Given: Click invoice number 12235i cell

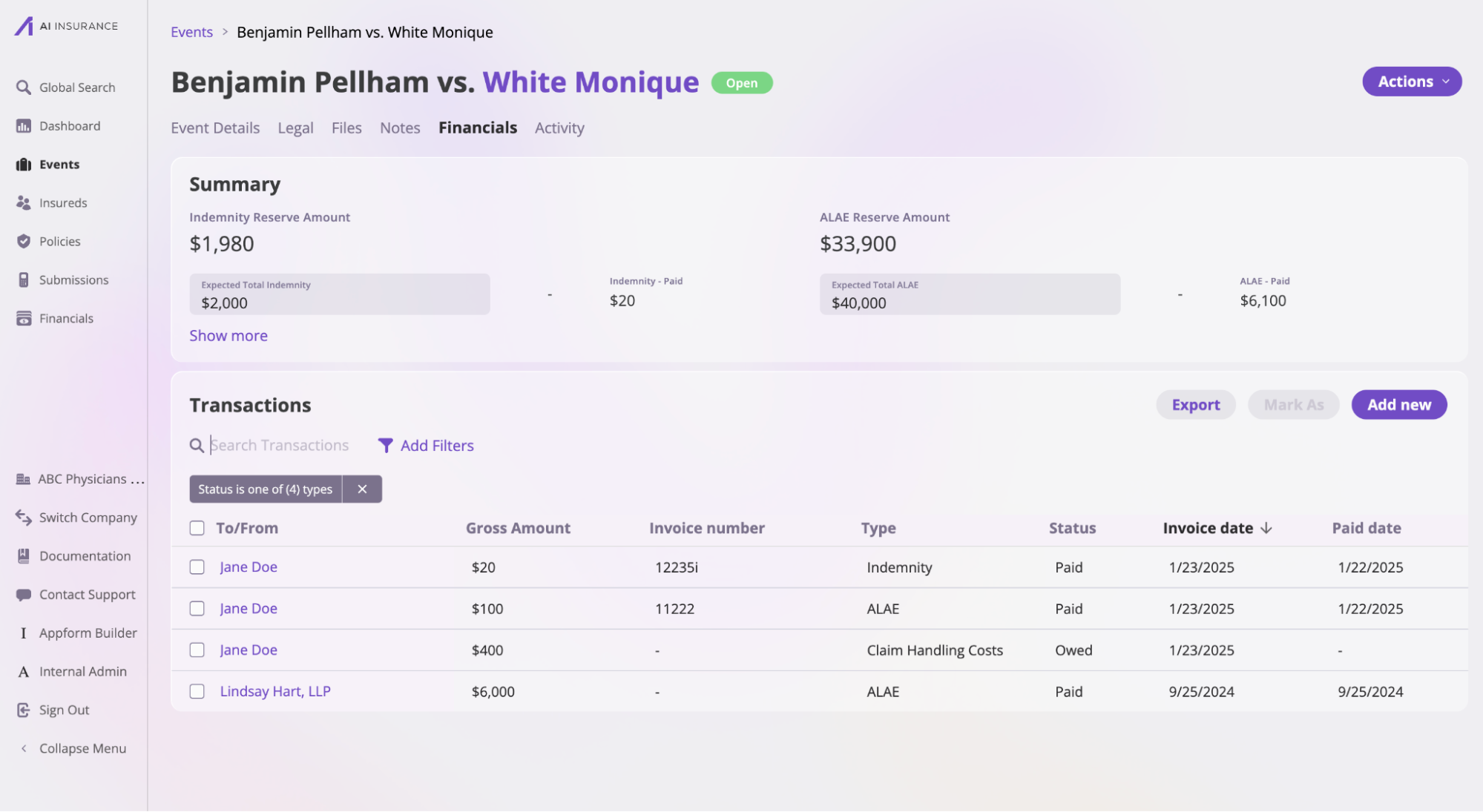Looking at the screenshot, I should [x=677, y=567].
